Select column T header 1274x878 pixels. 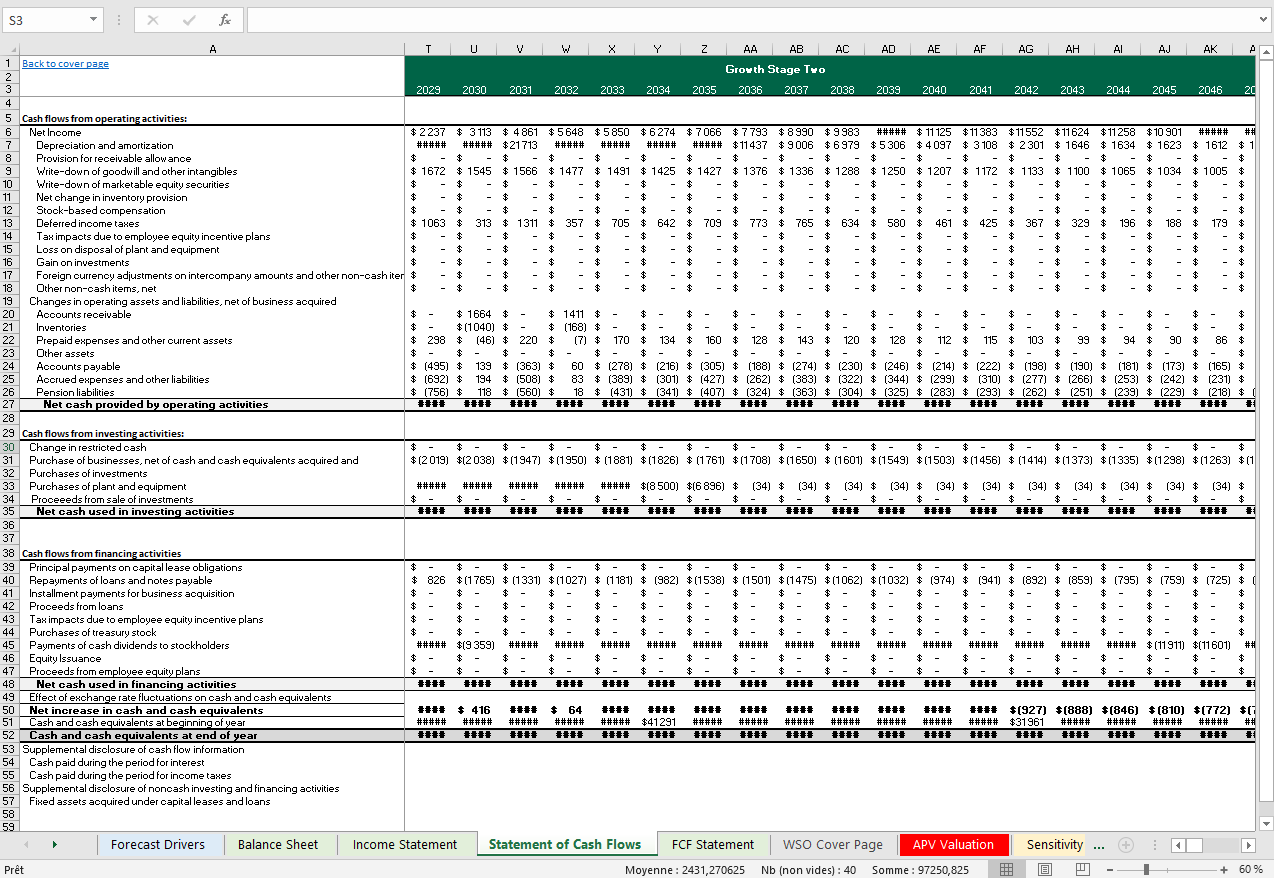[x=428, y=49]
